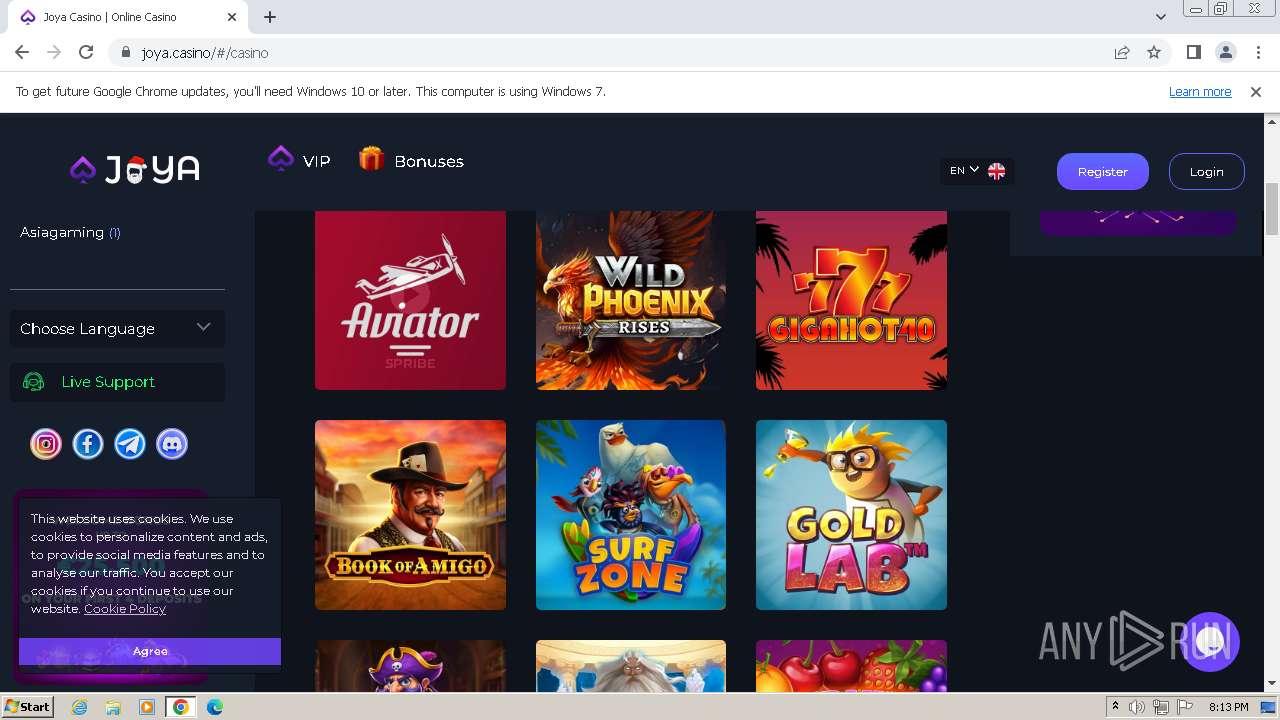
Task: Click the Chrome taskbar icon
Action: click(181, 707)
